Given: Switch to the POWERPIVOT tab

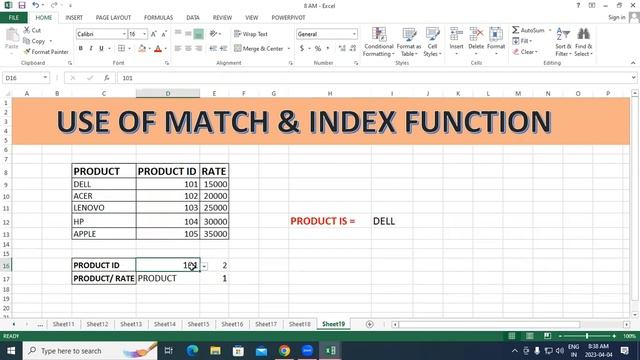Looking at the screenshot, I should point(288,18).
